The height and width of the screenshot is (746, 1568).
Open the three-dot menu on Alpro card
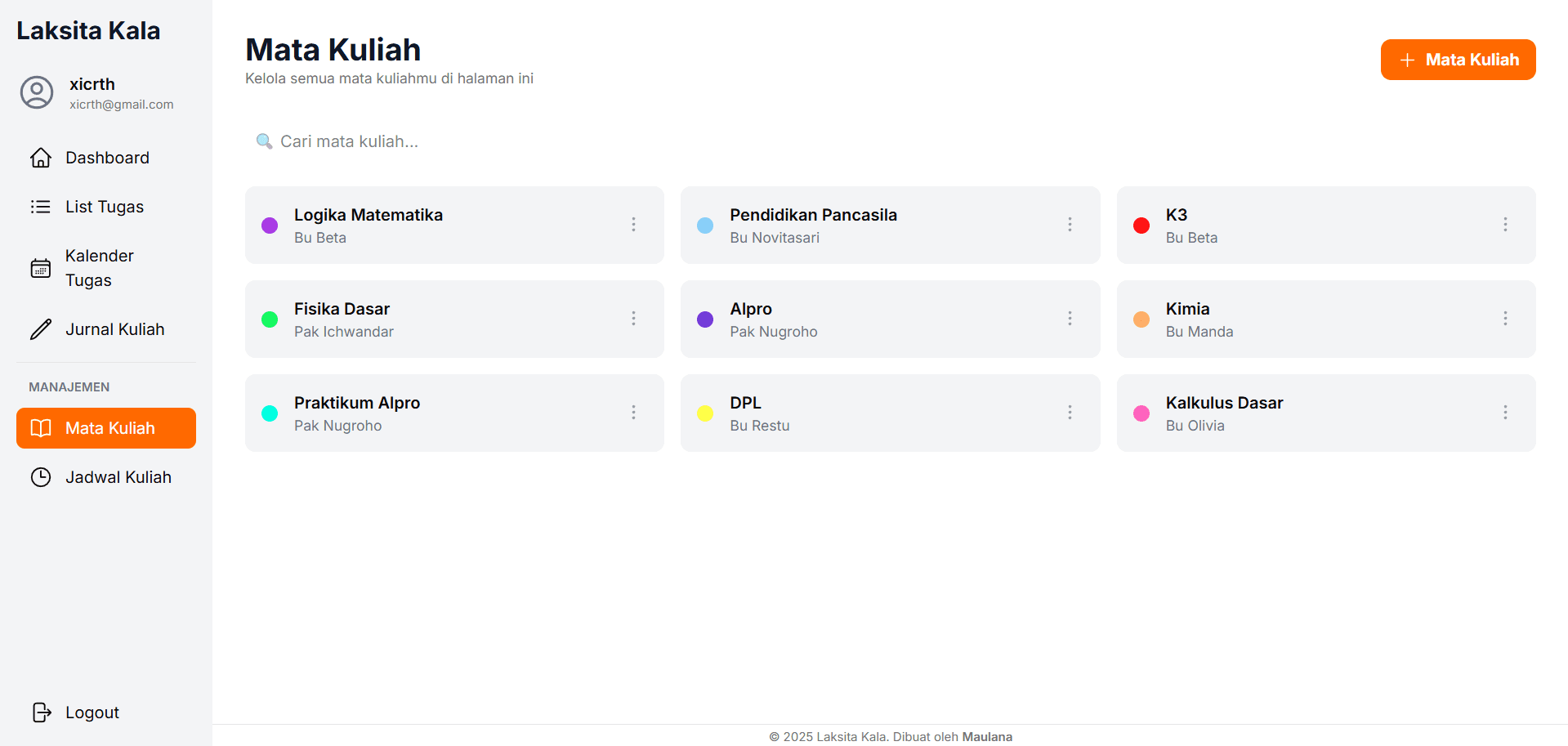tap(1070, 319)
